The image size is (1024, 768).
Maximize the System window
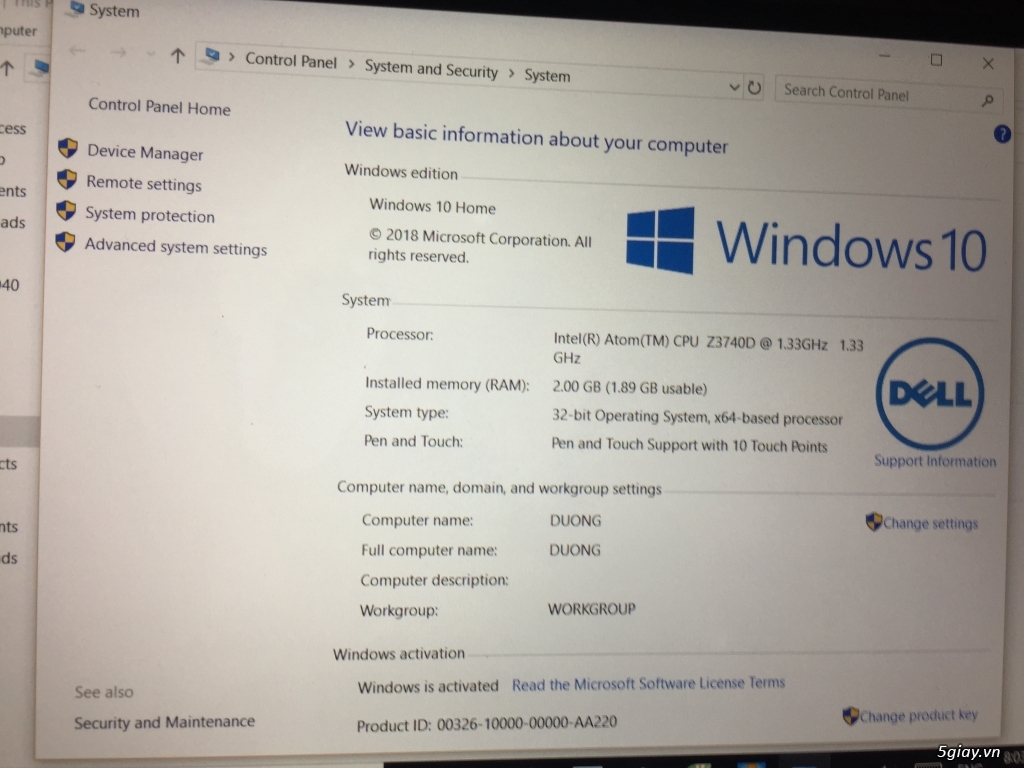(936, 60)
